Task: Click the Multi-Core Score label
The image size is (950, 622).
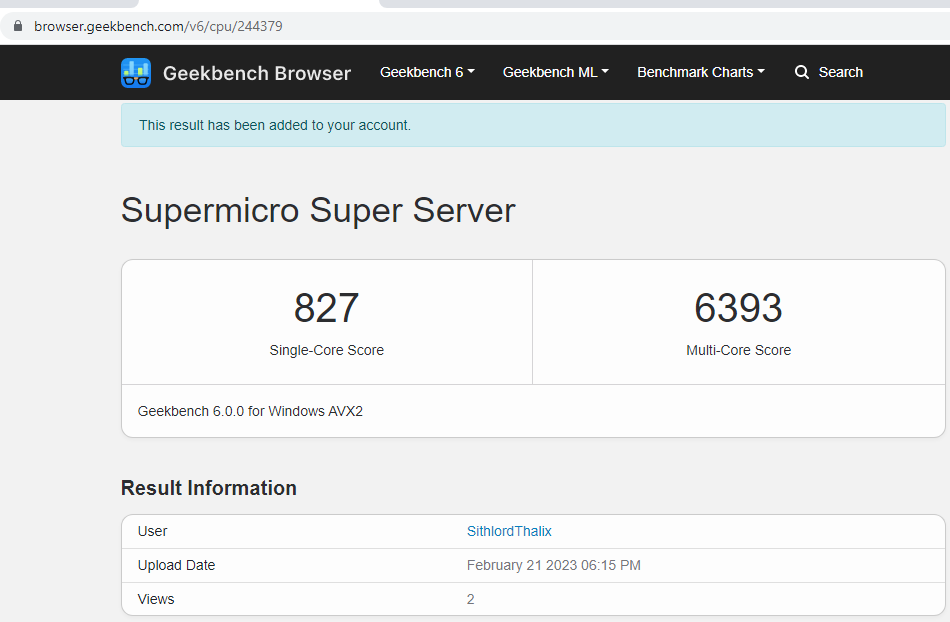Action: click(739, 350)
